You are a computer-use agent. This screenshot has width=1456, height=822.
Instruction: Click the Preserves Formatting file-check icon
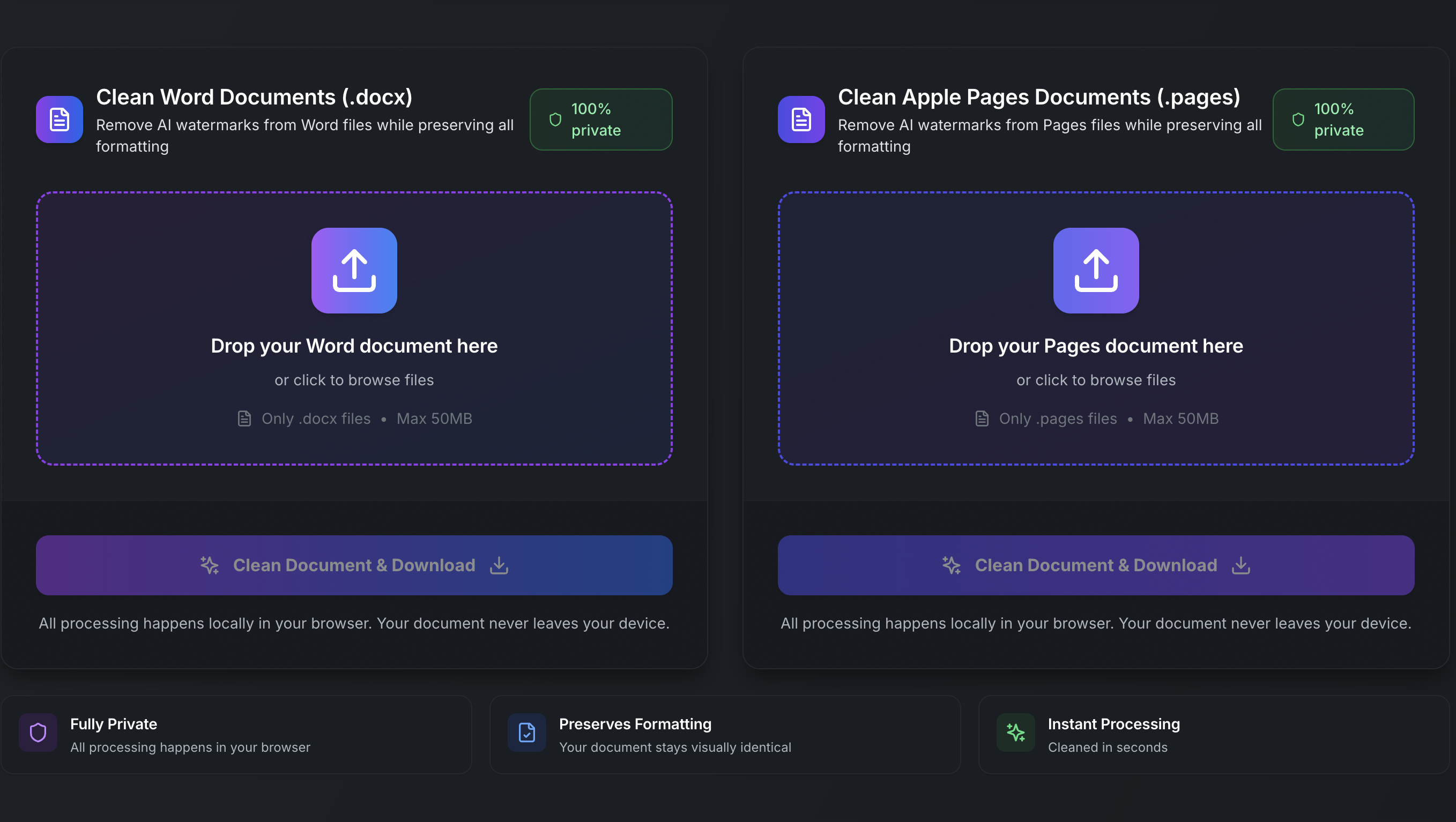pos(526,732)
